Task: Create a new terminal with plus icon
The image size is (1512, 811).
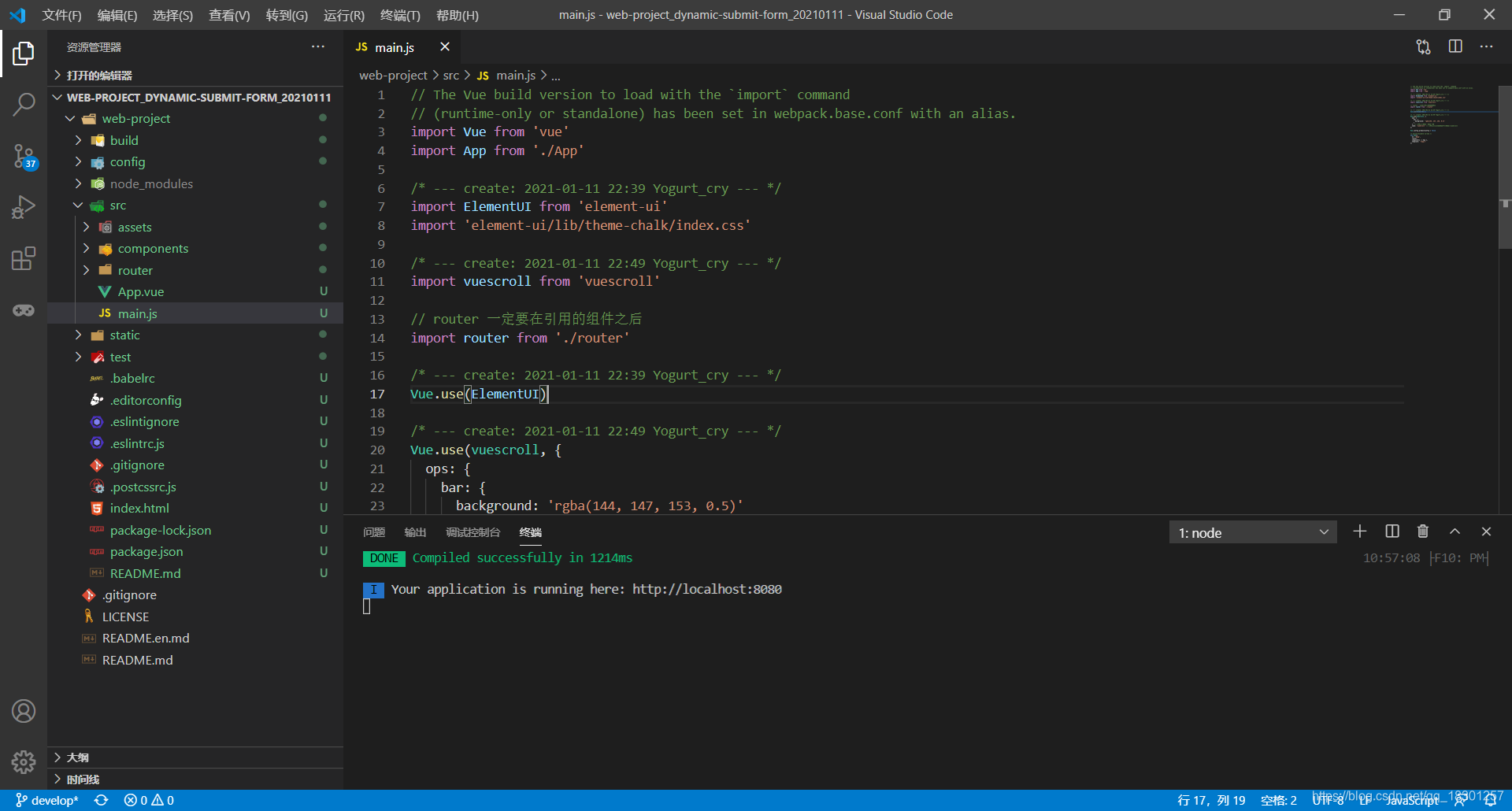Action: point(1359,531)
